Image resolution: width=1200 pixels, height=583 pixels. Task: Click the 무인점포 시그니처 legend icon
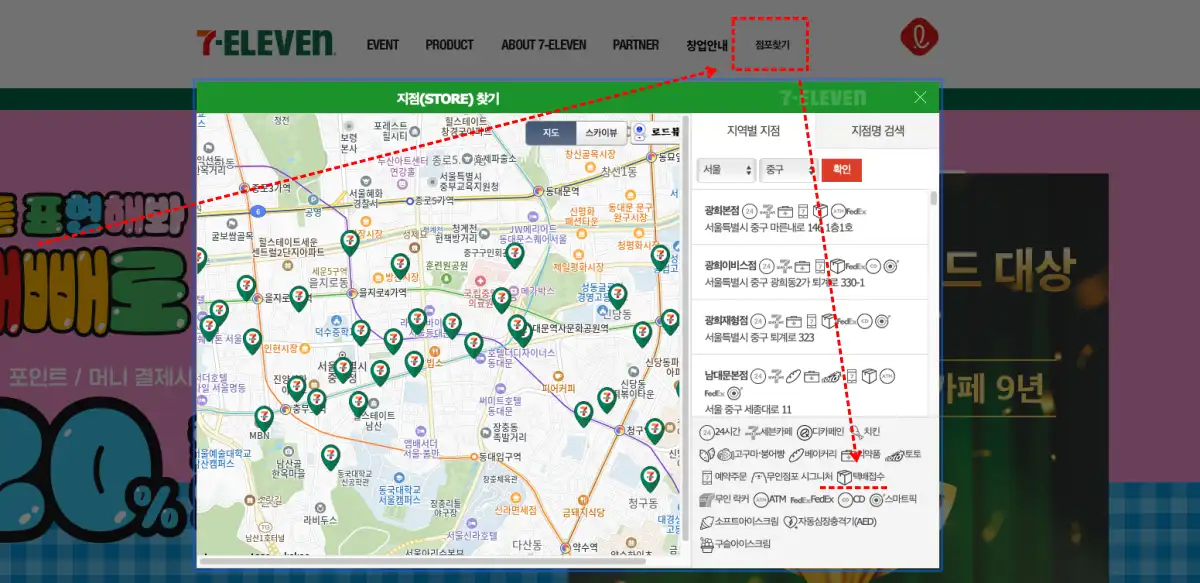758,476
